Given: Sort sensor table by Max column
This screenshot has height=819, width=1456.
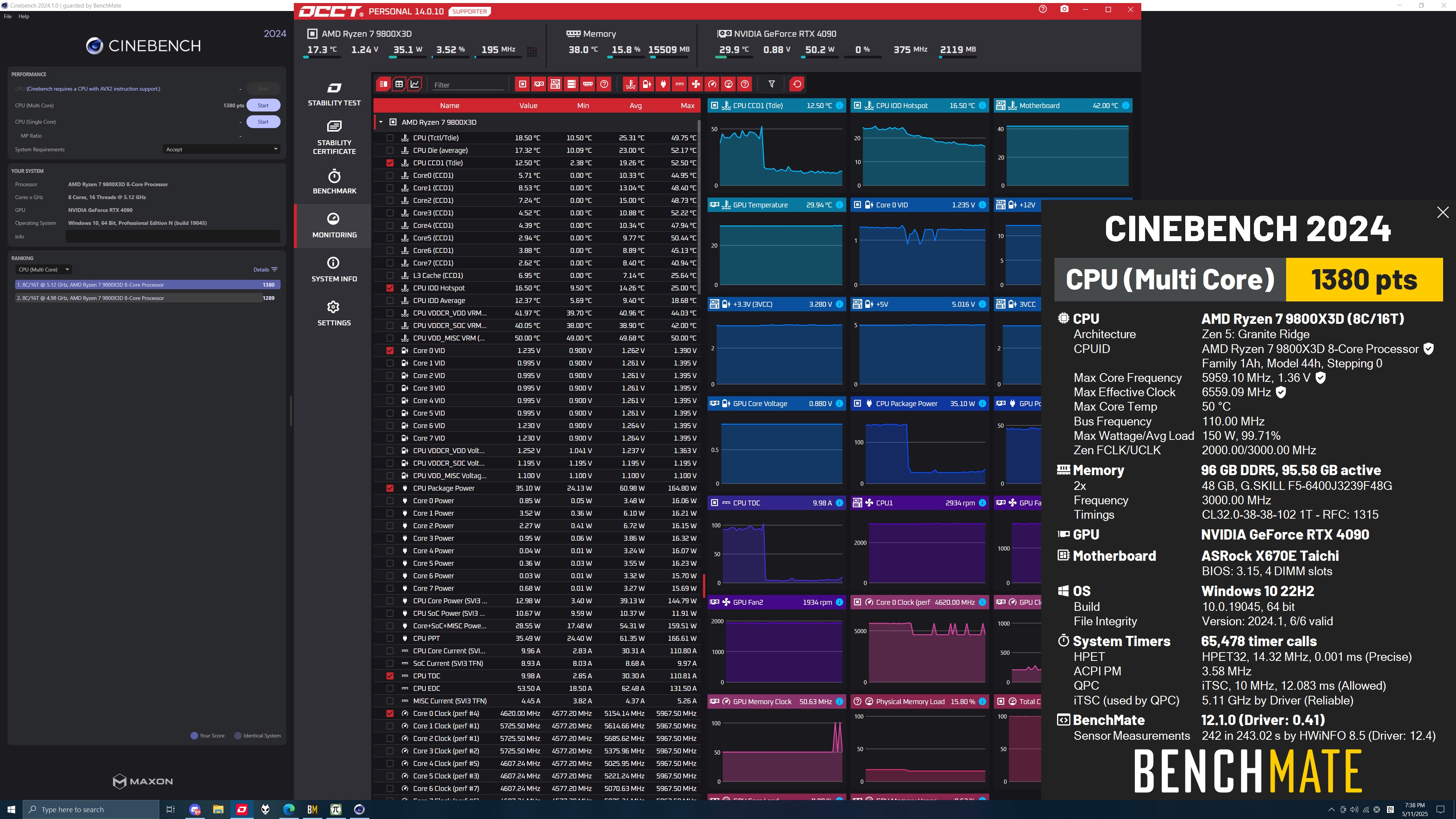Looking at the screenshot, I should coord(687,106).
